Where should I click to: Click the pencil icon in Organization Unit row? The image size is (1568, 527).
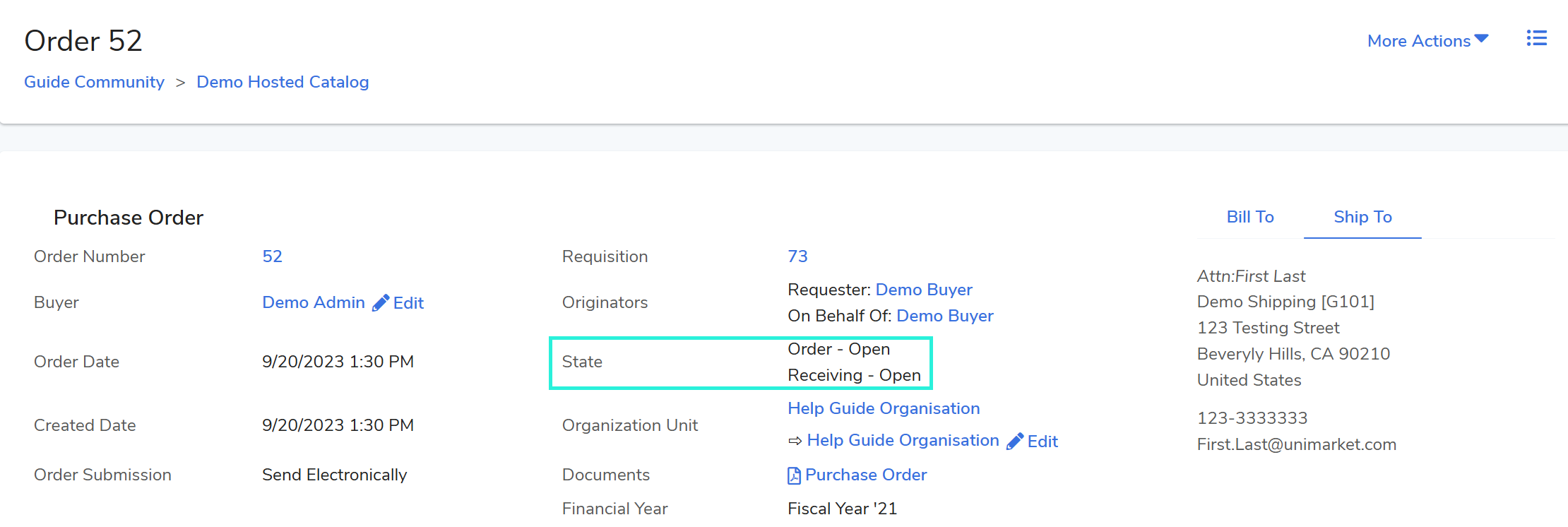pos(1015,442)
